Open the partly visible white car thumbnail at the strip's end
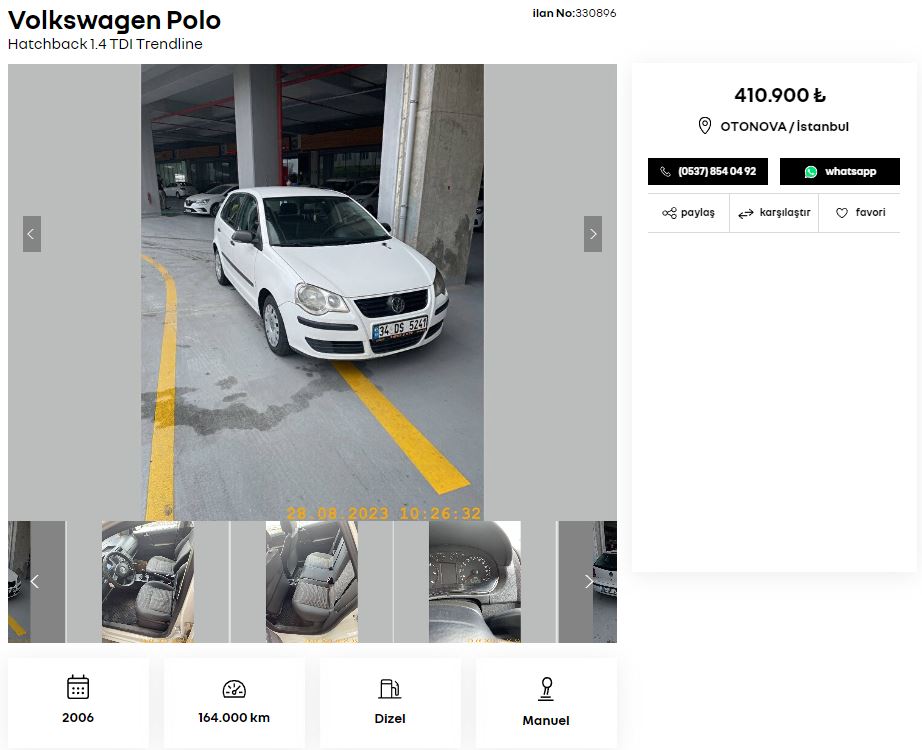 tap(605, 582)
